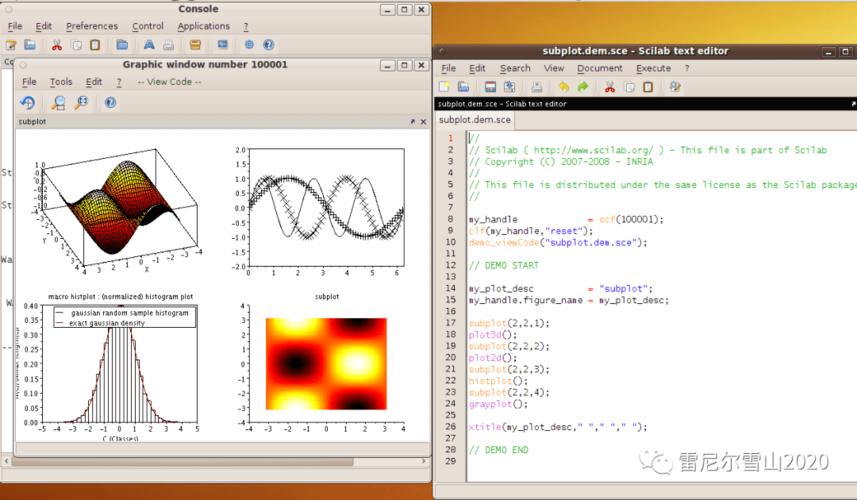Open the Execute menu in text editor
This screenshot has height=500, width=857.
tap(653, 68)
